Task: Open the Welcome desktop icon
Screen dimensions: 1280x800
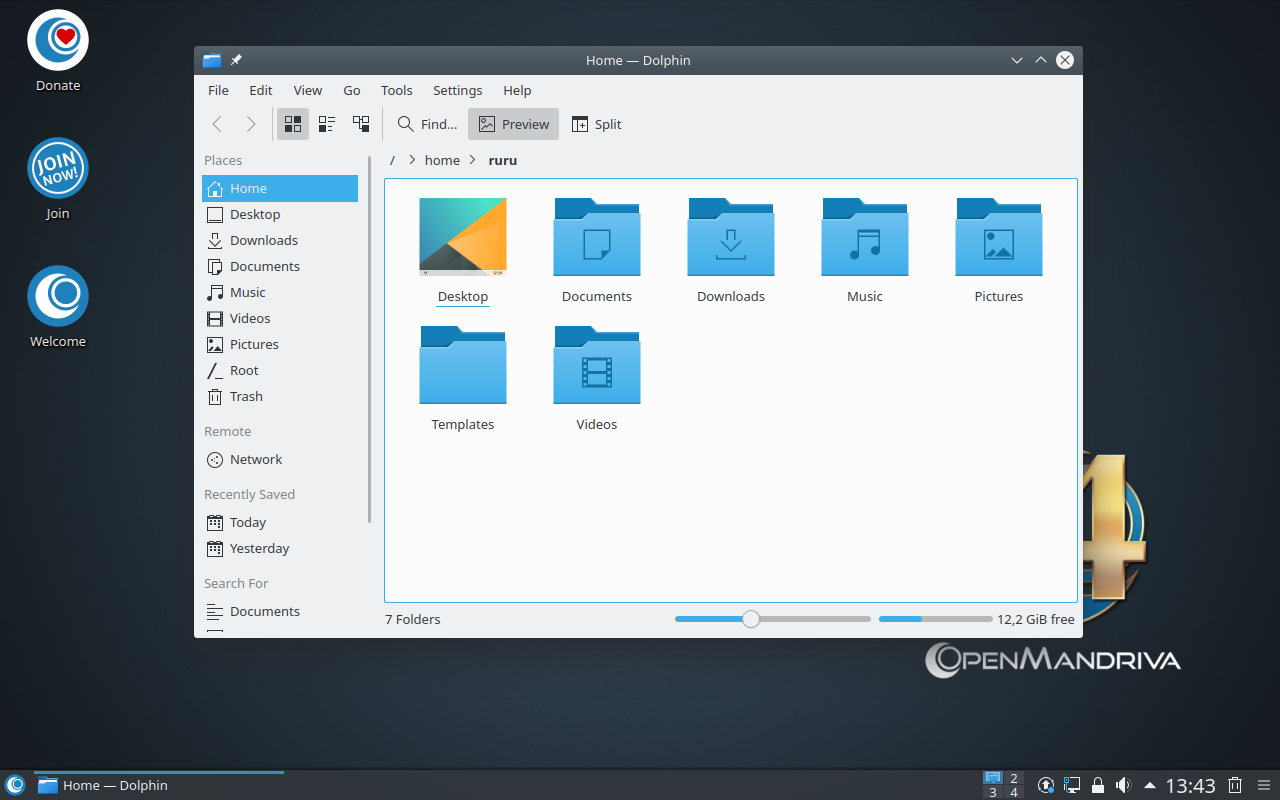Action: 58,297
